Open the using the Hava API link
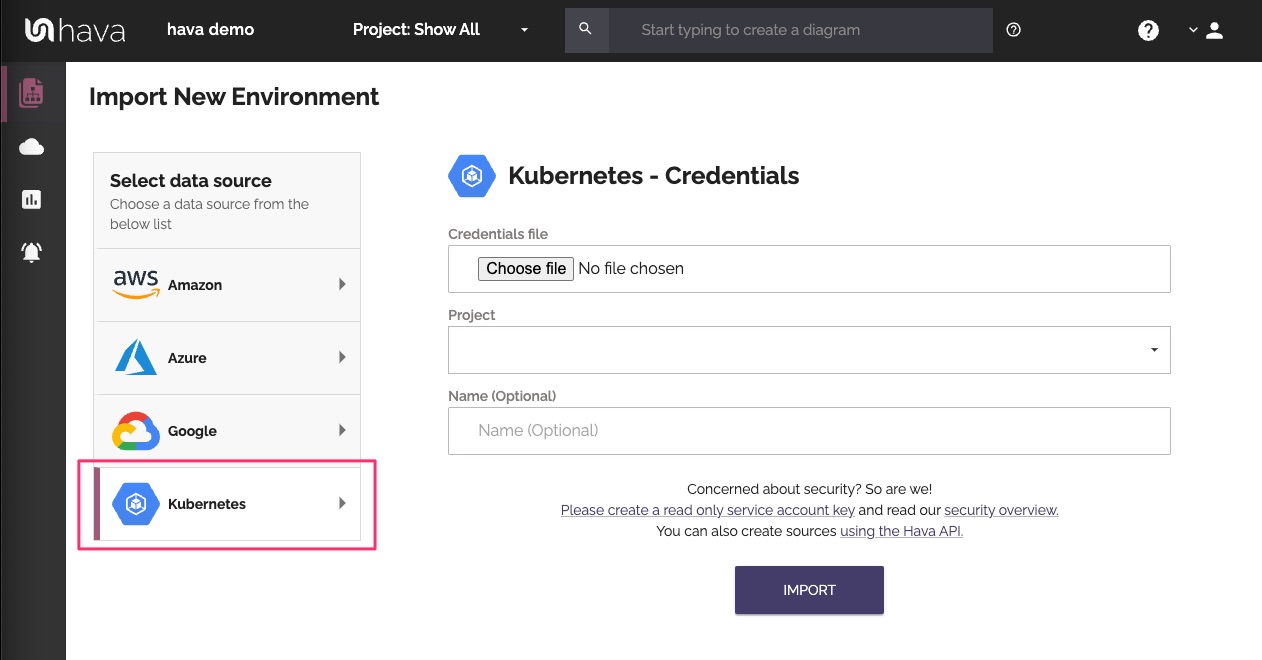 tap(901, 531)
